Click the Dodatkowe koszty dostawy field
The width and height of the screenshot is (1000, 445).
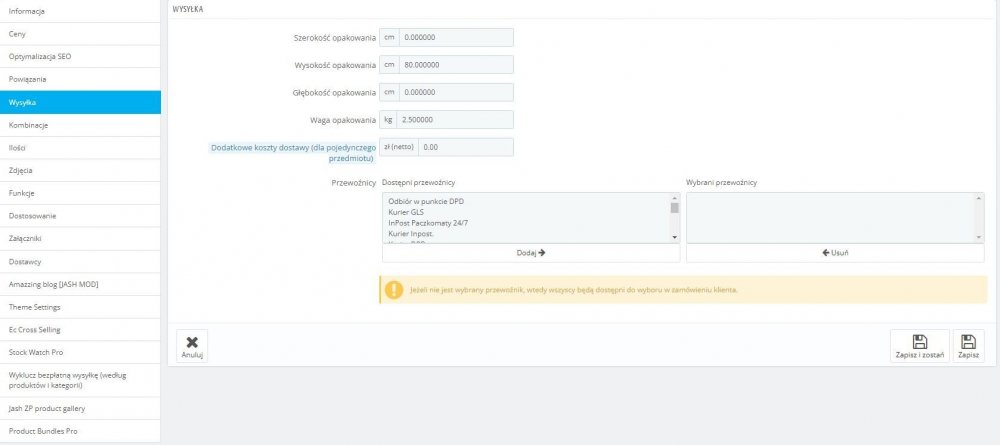click(x=466, y=147)
